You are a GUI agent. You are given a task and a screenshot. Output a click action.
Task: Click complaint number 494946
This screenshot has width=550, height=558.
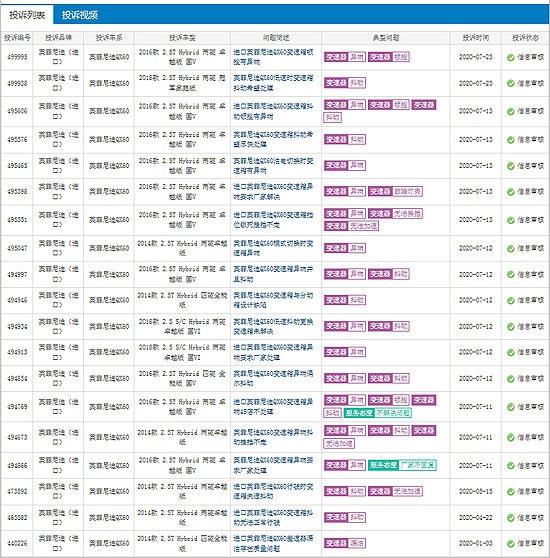tap(17, 300)
